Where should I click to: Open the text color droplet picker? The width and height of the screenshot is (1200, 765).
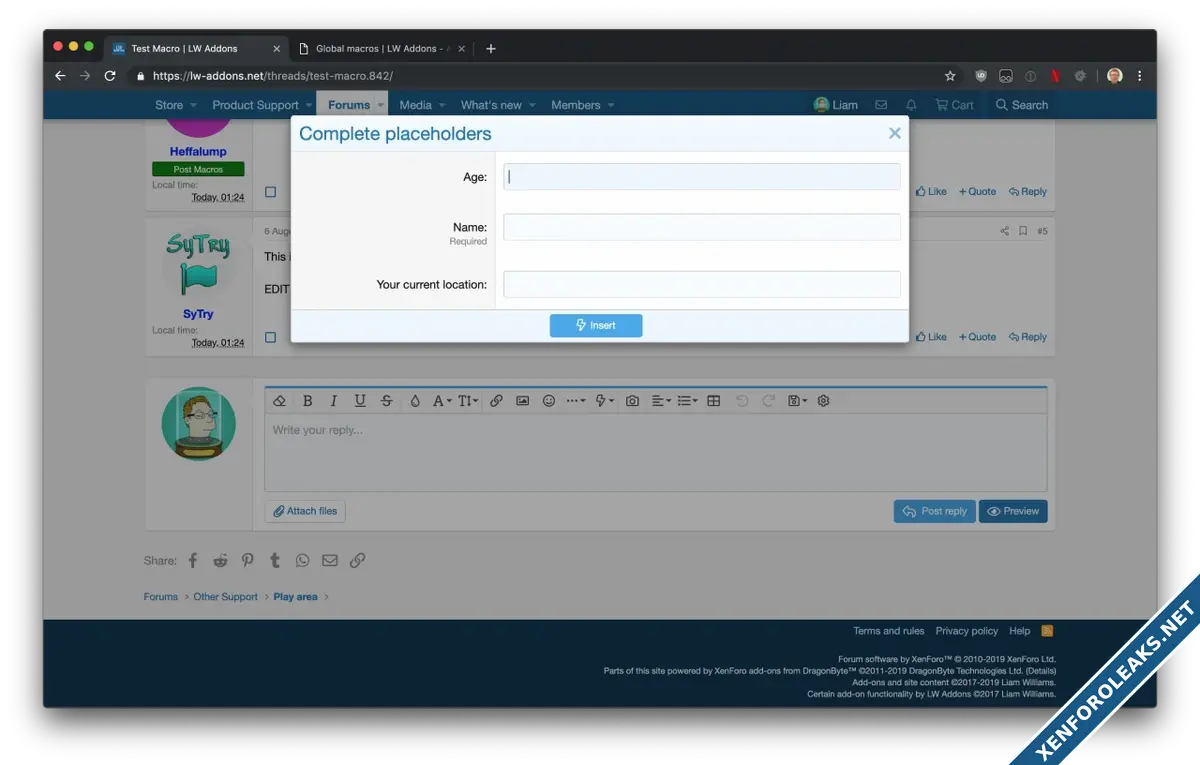click(x=414, y=401)
